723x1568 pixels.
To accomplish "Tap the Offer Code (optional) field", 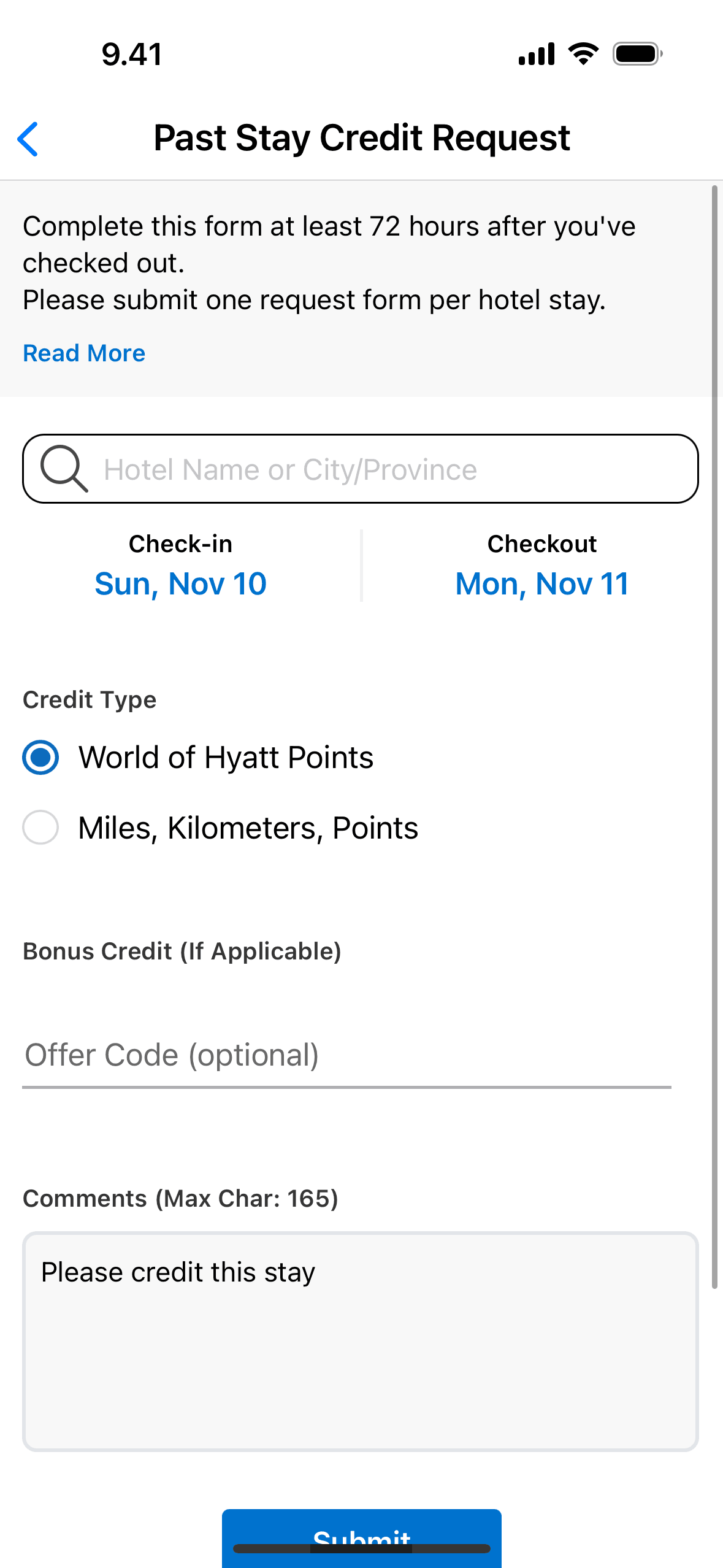I will point(346,1056).
